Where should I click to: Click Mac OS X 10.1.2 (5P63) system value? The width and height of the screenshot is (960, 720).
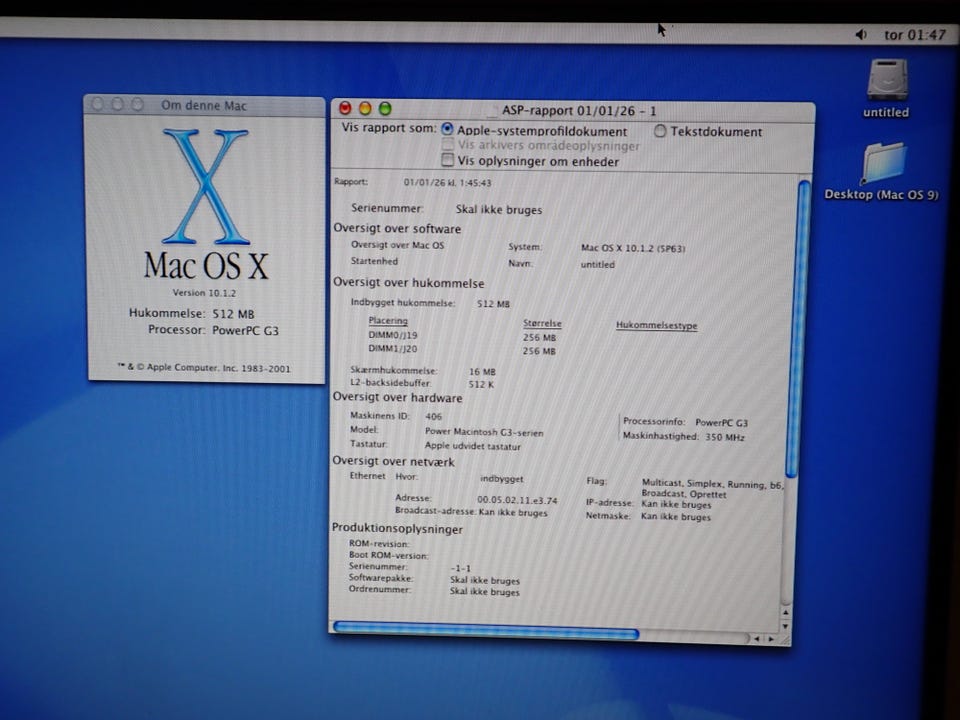click(x=632, y=249)
